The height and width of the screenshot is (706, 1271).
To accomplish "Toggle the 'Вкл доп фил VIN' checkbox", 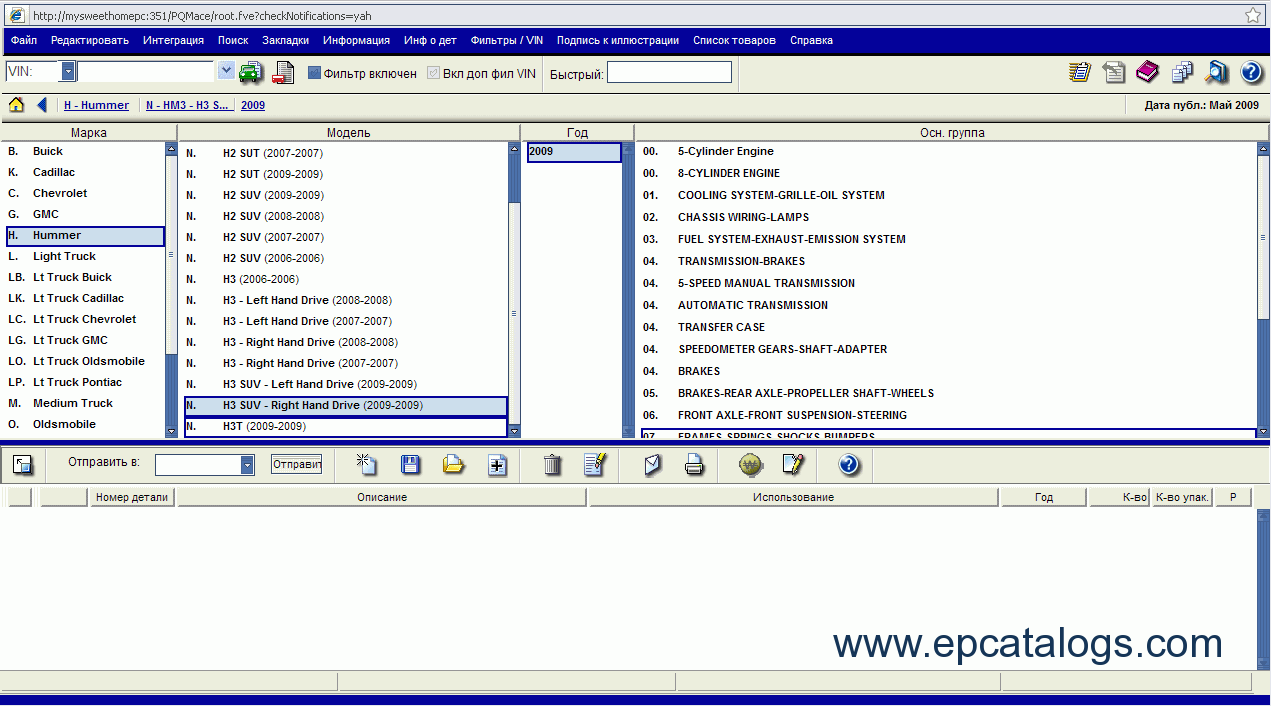I will (433, 73).
